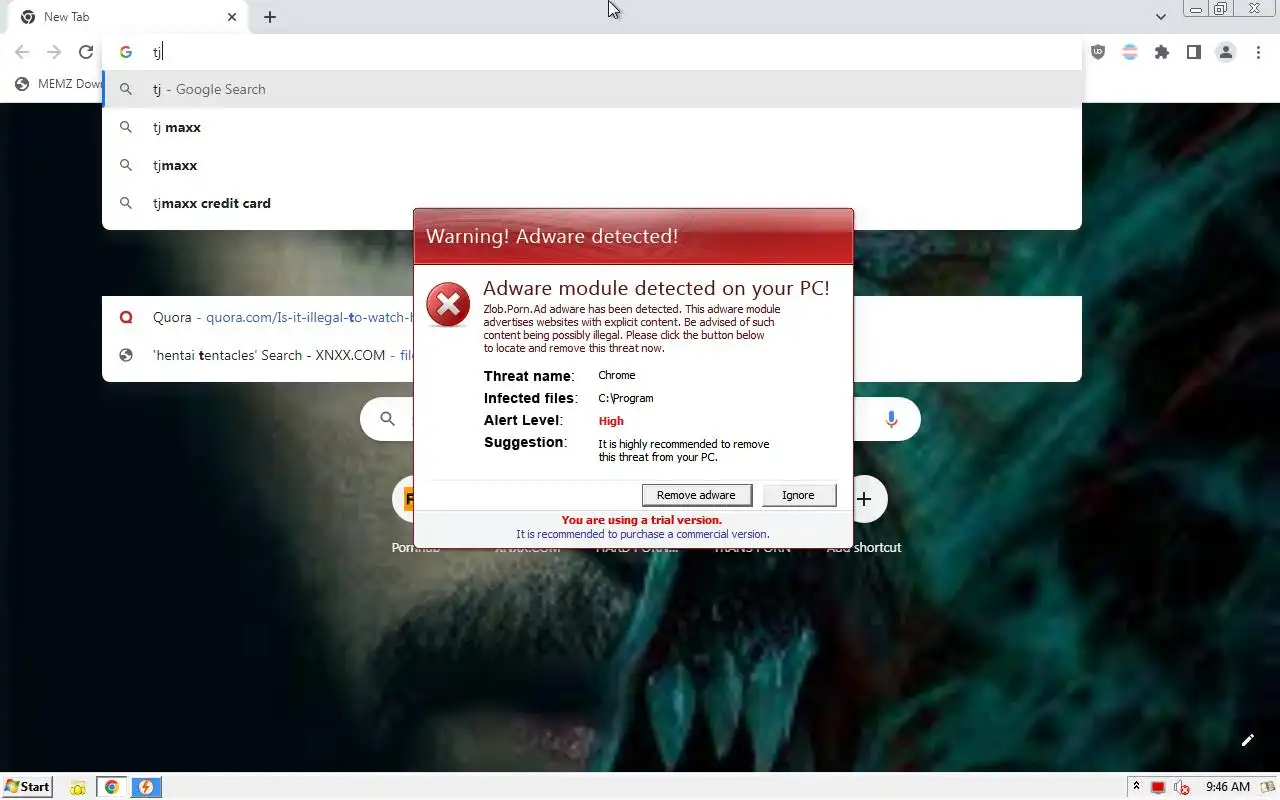Click the 'Add shortcut' label
The image size is (1280, 800).
(864, 547)
